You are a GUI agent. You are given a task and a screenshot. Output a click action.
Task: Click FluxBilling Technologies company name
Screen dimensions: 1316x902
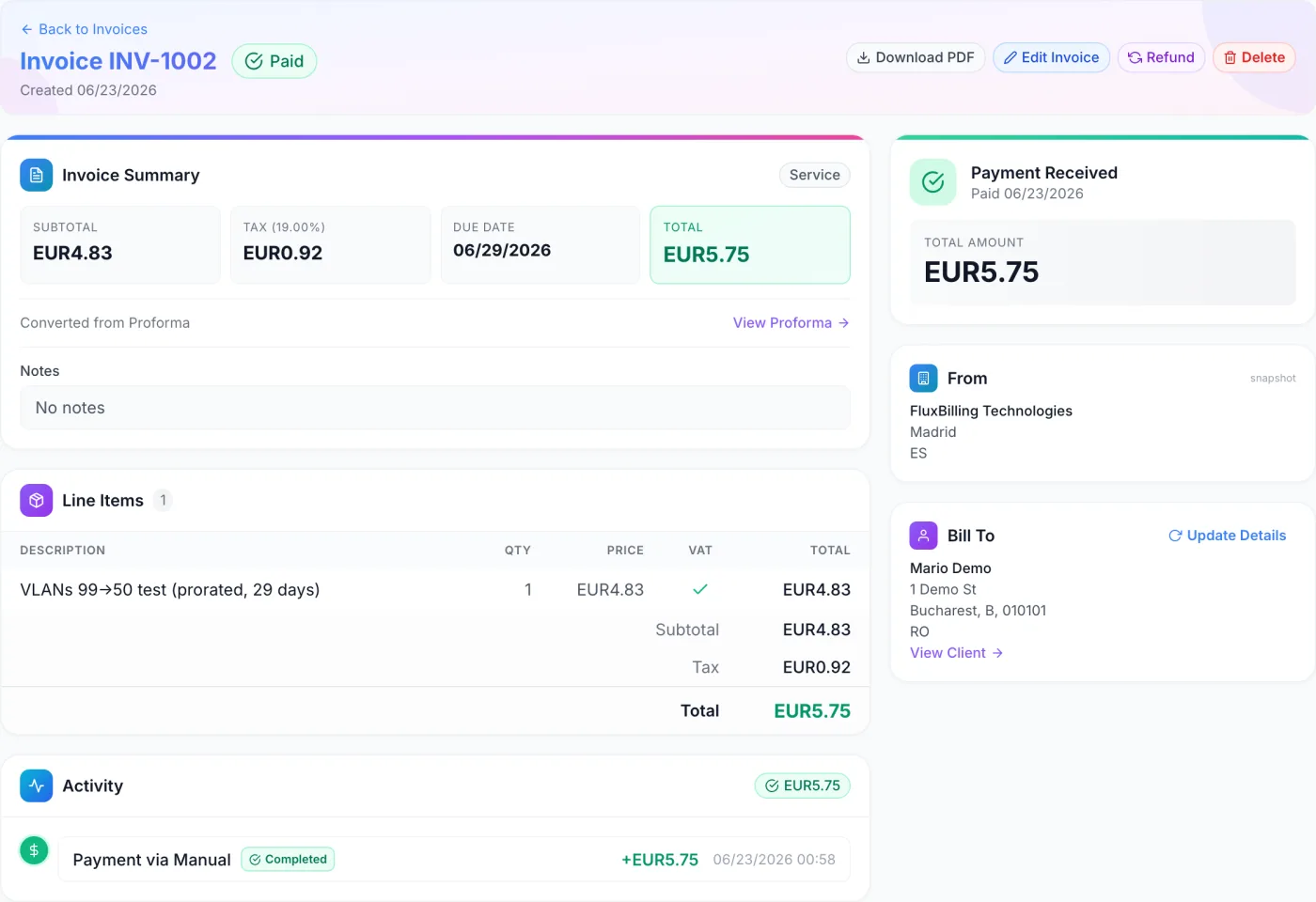991,411
